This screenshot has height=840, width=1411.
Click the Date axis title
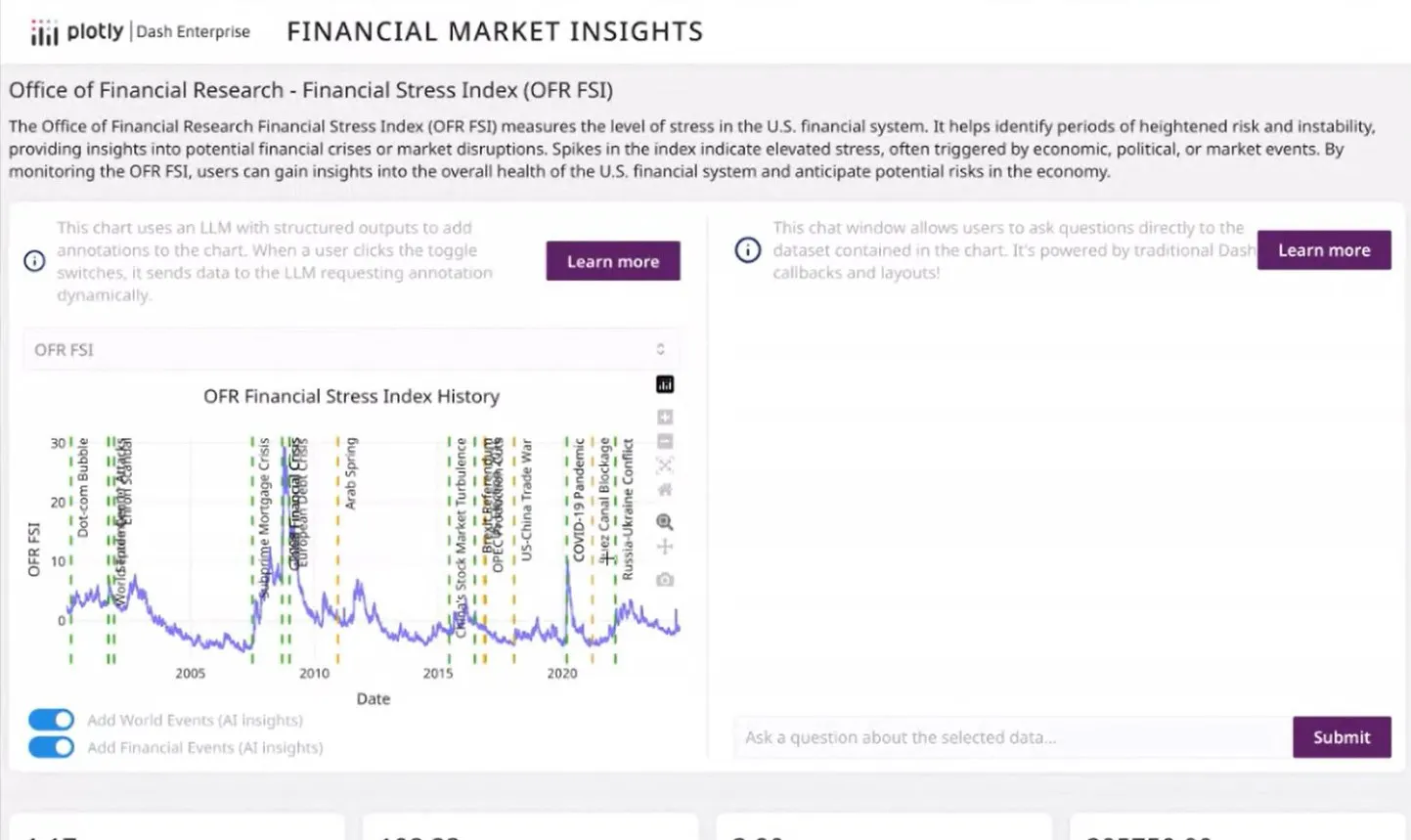374,698
